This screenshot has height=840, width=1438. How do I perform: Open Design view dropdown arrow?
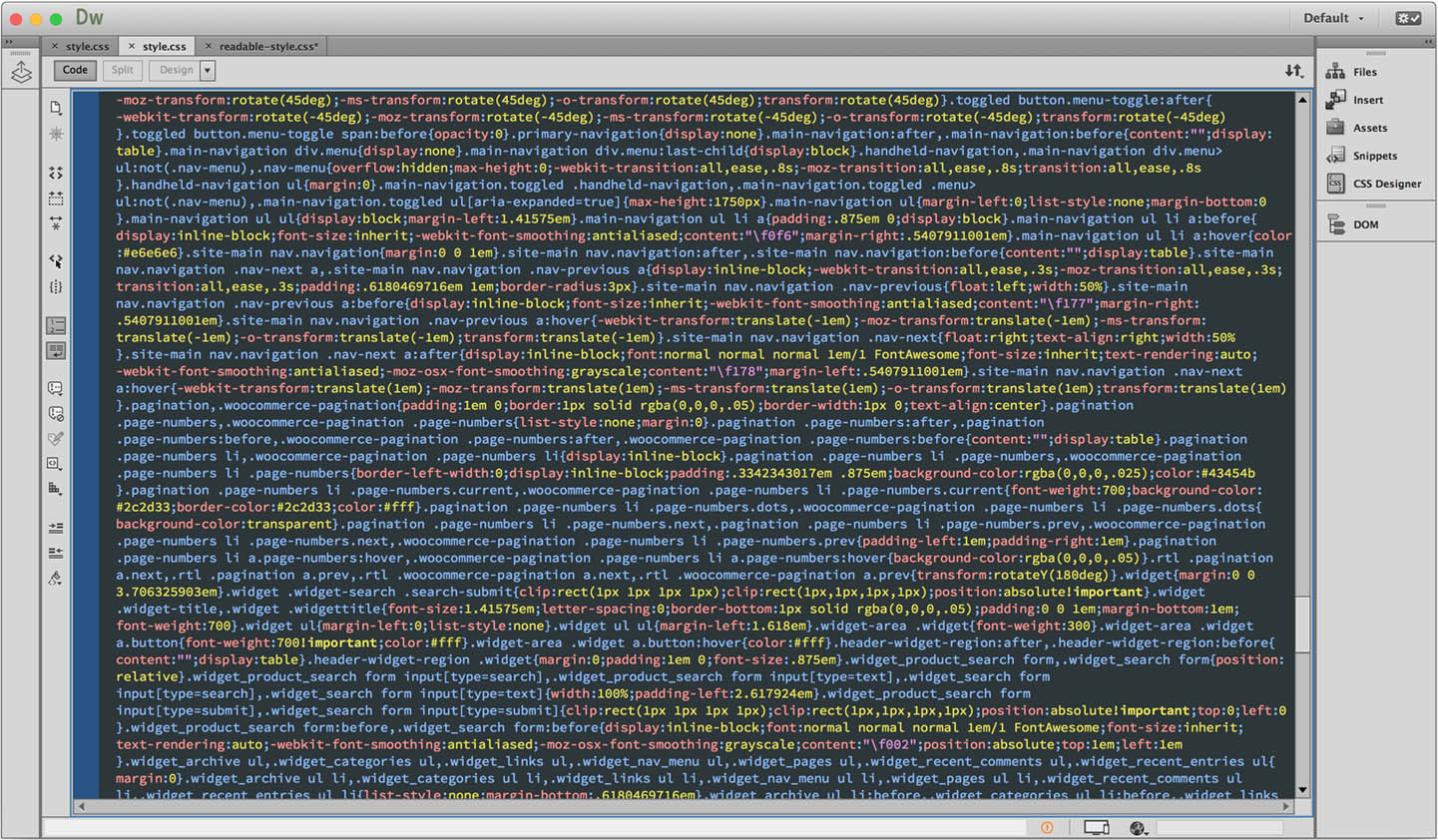point(208,70)
